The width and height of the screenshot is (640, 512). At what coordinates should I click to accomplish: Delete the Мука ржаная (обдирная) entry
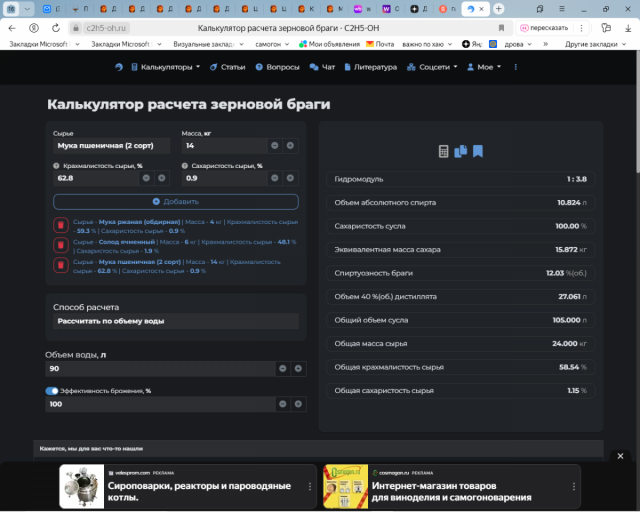point(60,225)
